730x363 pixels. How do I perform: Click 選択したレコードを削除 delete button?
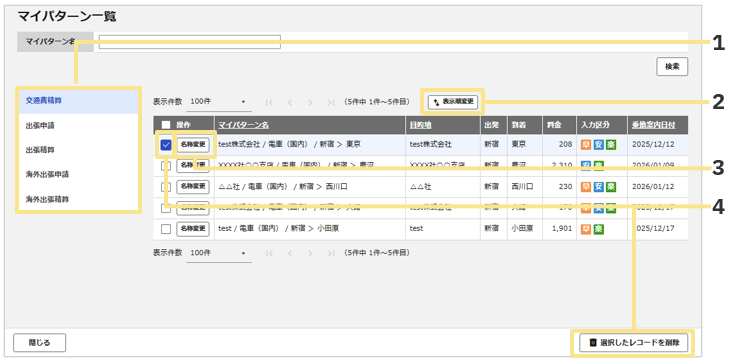click(634, 343)
